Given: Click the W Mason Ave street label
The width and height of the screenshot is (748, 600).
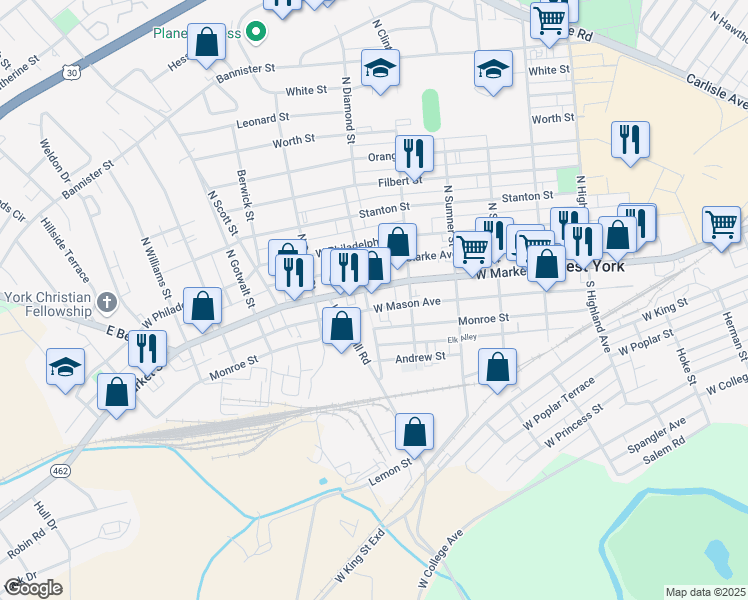Looking at the screenshot, I should click(407, 305).
